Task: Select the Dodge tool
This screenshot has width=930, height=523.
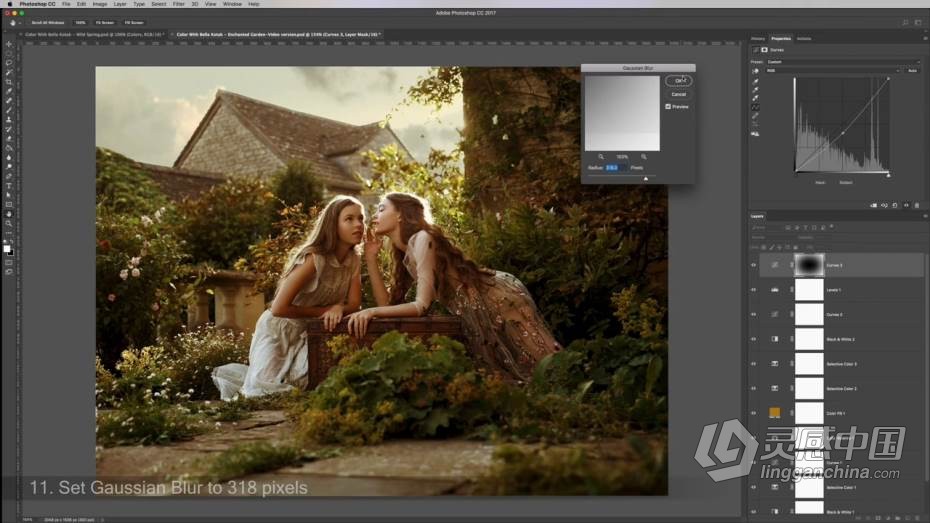Action: click(8, 167)
